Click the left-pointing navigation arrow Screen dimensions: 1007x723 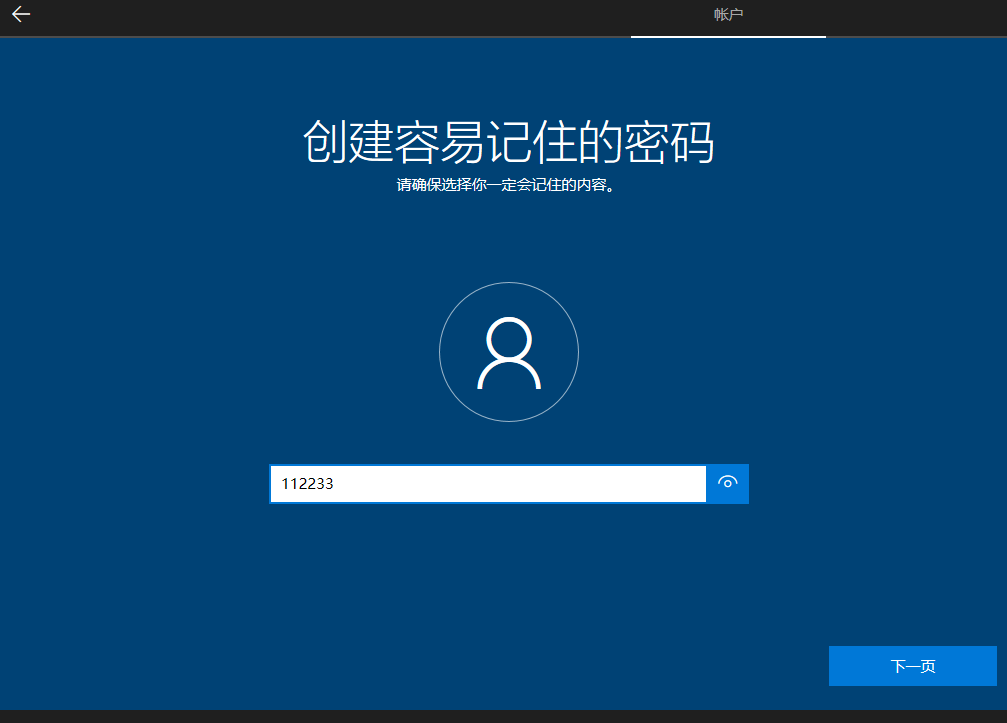pyautogui.click(x=20, y=15)
